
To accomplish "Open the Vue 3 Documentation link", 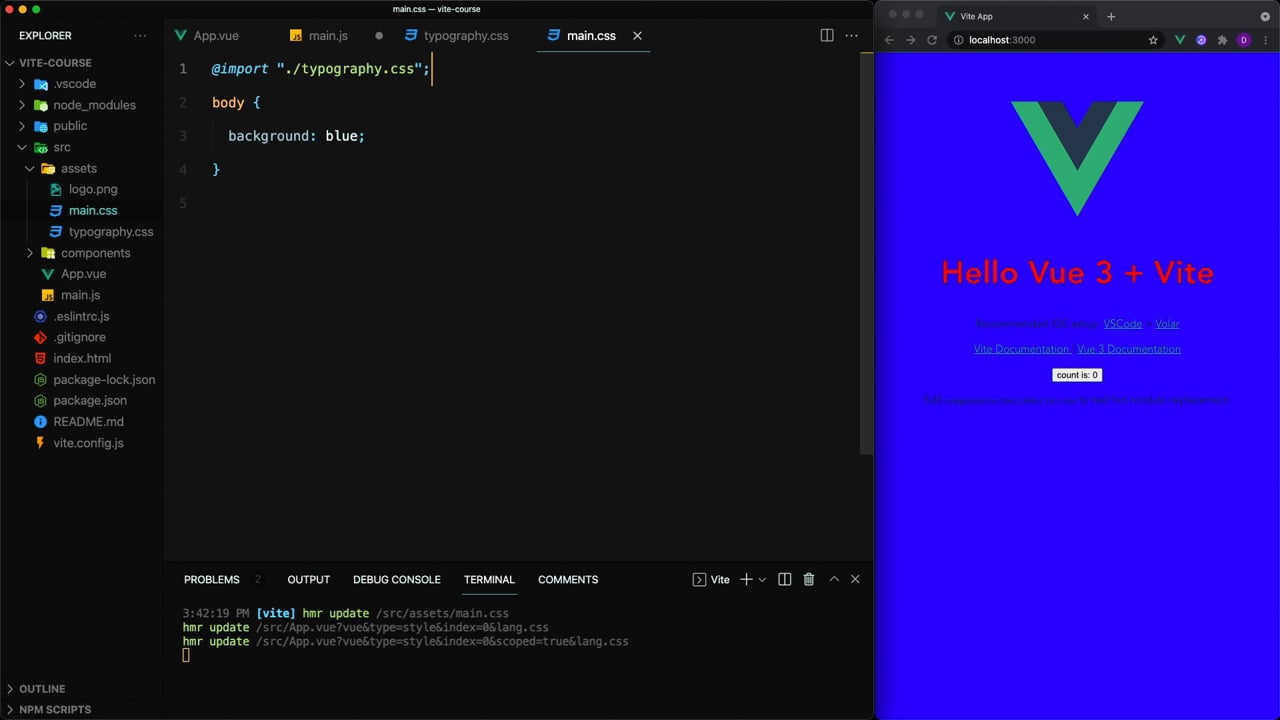I will click(1129, 349).
